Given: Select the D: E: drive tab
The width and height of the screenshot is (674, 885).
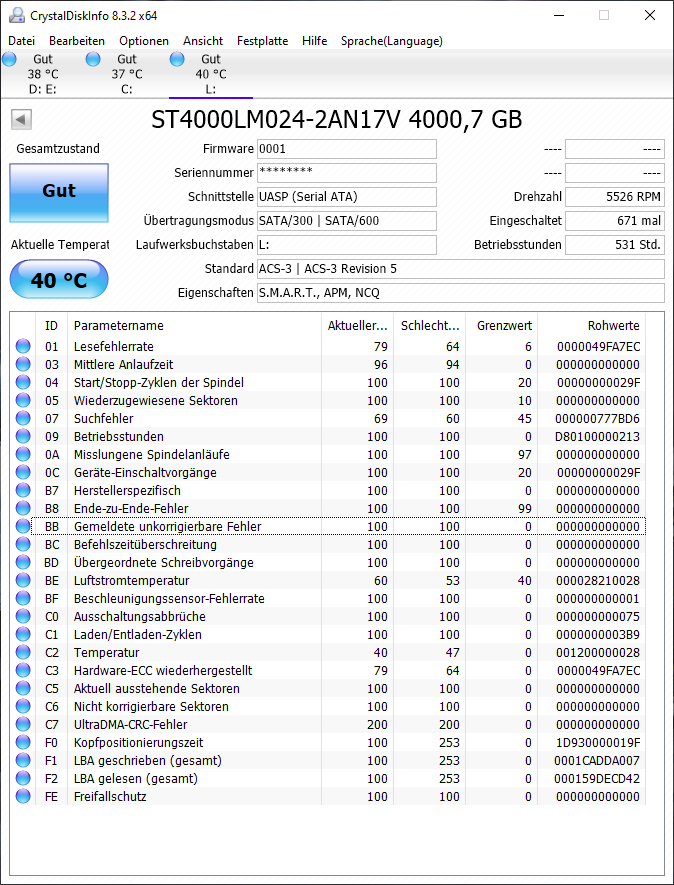Looking at the screenshot, I should click(x=42, y=74).
